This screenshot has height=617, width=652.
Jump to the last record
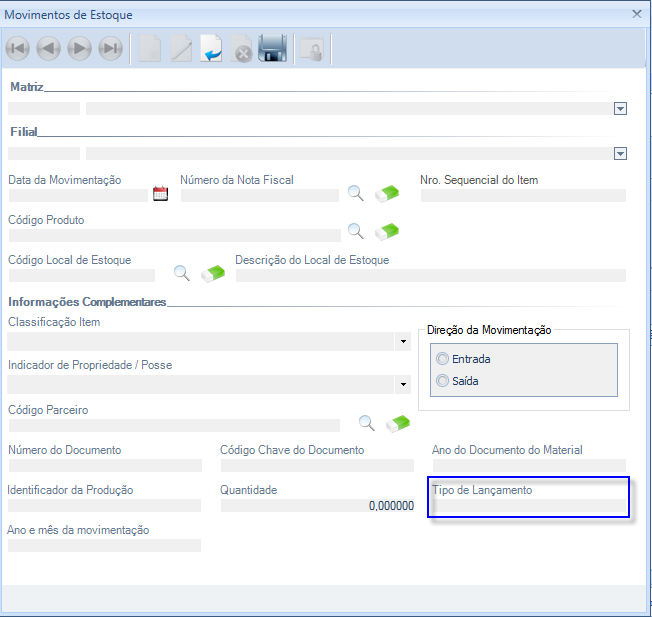pos(110,48)
